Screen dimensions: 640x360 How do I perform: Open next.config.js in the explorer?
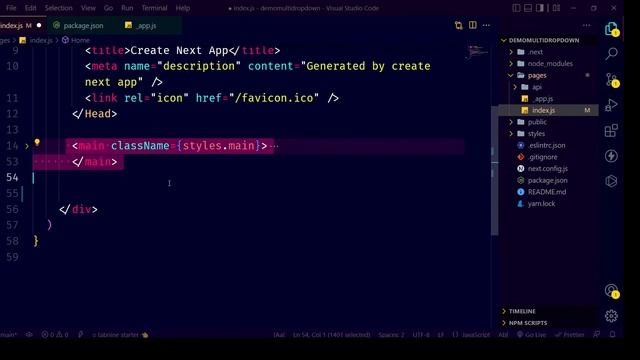pos(549,169)
